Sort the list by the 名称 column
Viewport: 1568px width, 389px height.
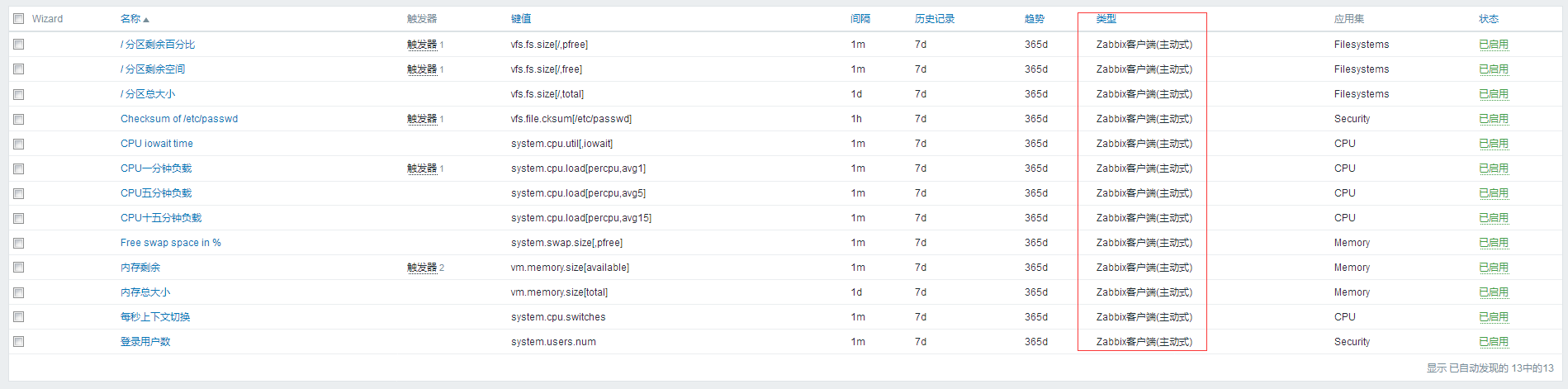click(130, 19)
